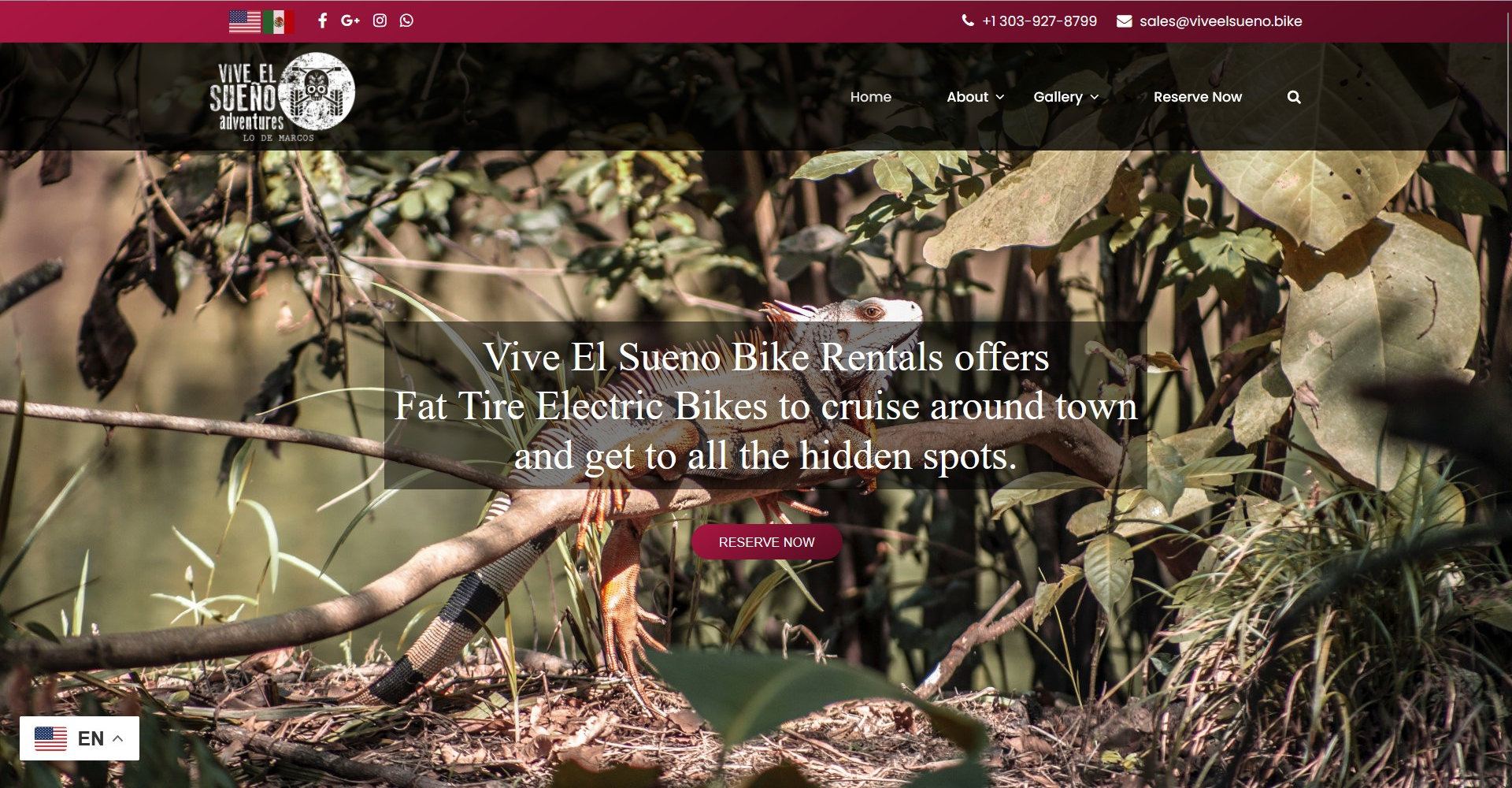The image size is (1512, 788).
Task: Click the phone icon in top bar
Action: click(x=968, y=20)
